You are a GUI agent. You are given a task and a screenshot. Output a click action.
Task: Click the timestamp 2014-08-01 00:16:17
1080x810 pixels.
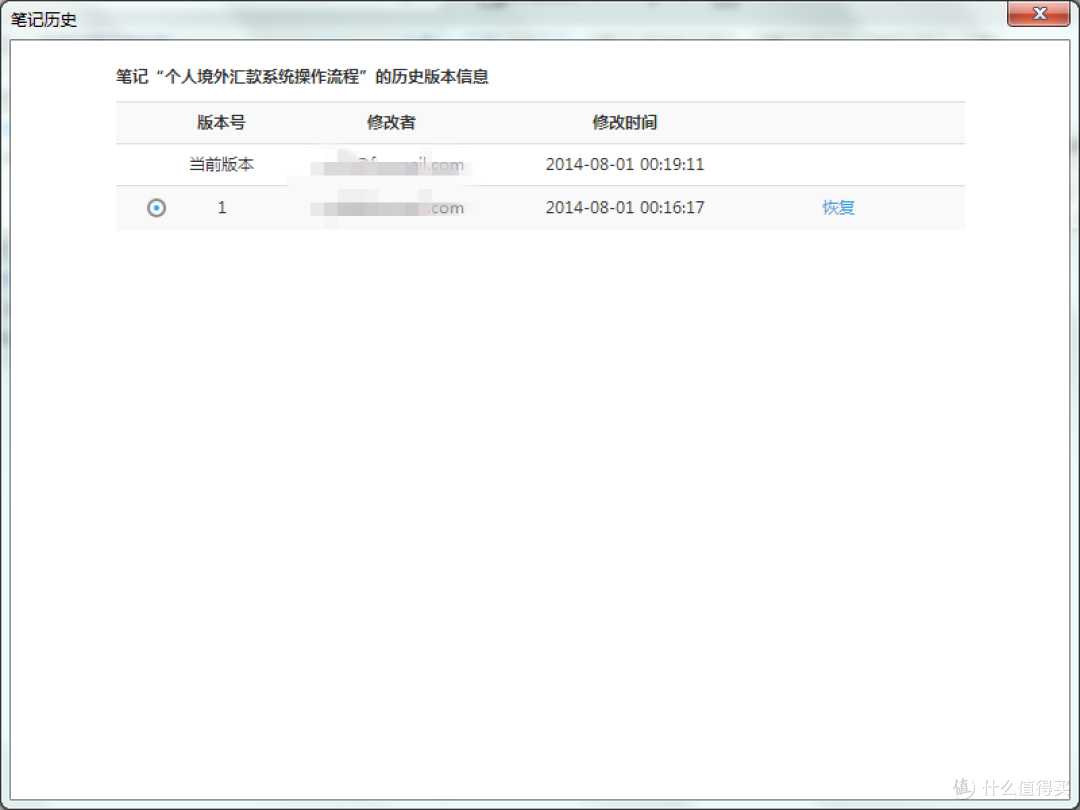click(x=625, y=207)
